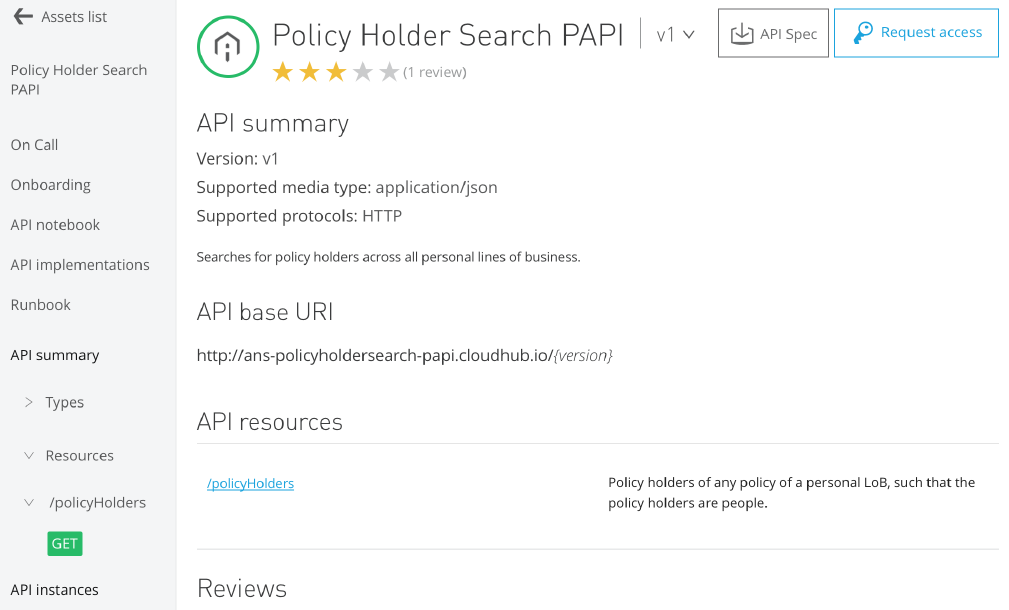Click the Policy Holder Search PAPI logo icon

[229, 46]
